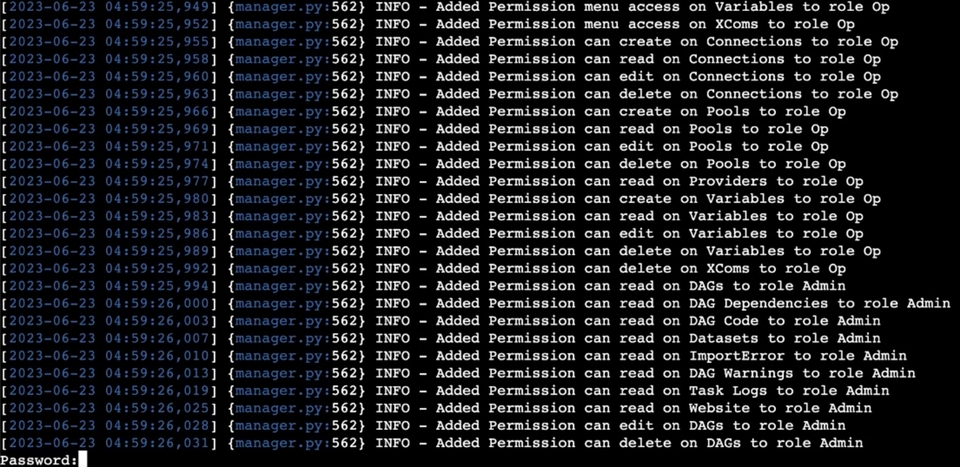The width and height of the screenshot is (960, 467).
Task: Click the Password prompt cursor
Action: [83, 460]
